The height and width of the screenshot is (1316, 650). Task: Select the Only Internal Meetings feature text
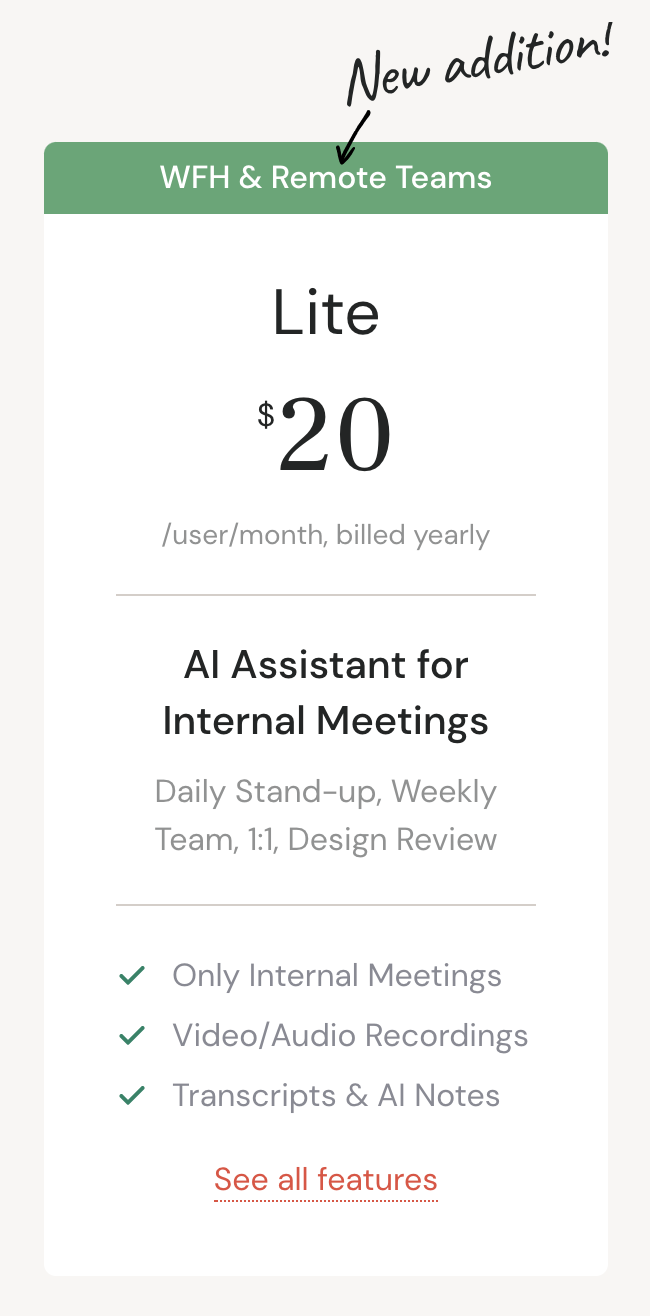337,976
